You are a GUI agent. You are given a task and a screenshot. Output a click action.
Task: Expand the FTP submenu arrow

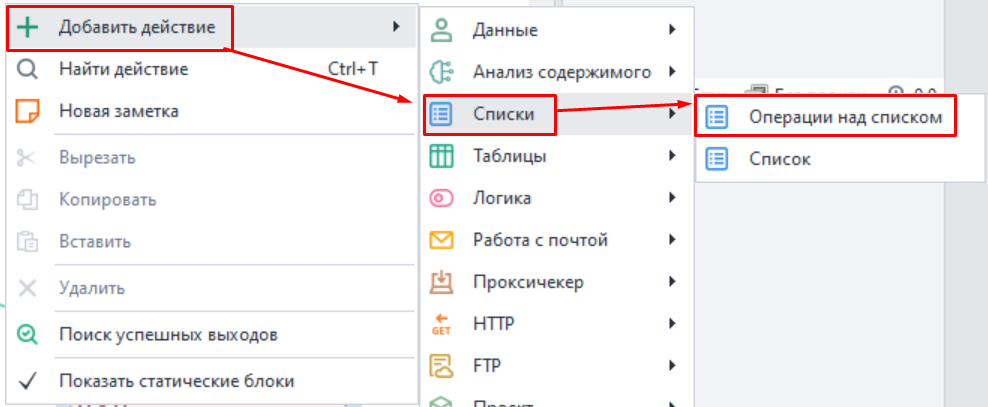(673, 365)
